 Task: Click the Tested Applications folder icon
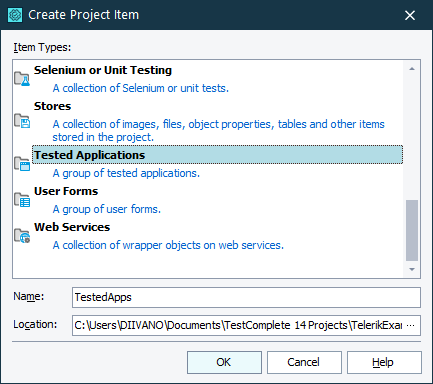tap(22, 164)
